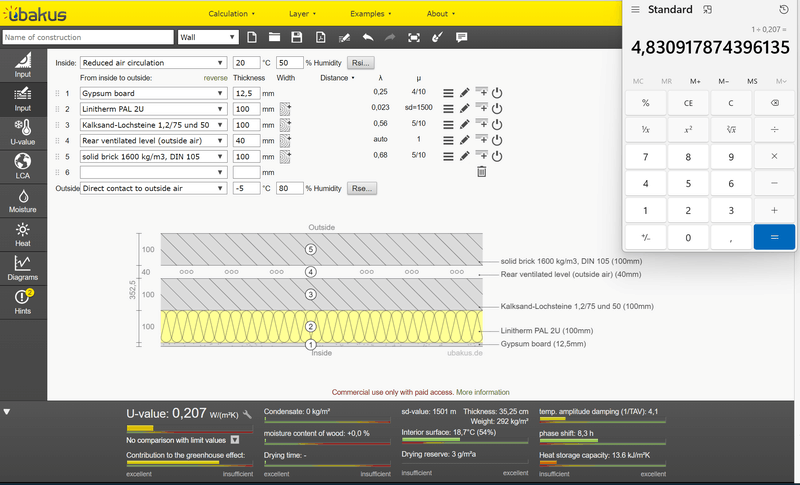This screenshot has height=485, width=800.
Task: Open the LCA globe sidebar icon
Action: (x=22, y=166)
